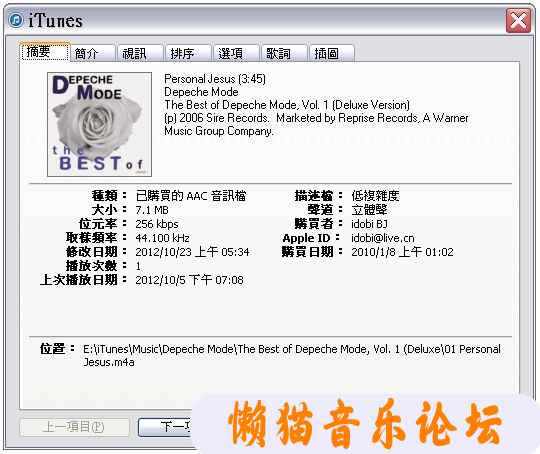This screenshot has width=540, height=454.
Task: Click the album name Best of Depeche Mode
Action: click(287, 105)
